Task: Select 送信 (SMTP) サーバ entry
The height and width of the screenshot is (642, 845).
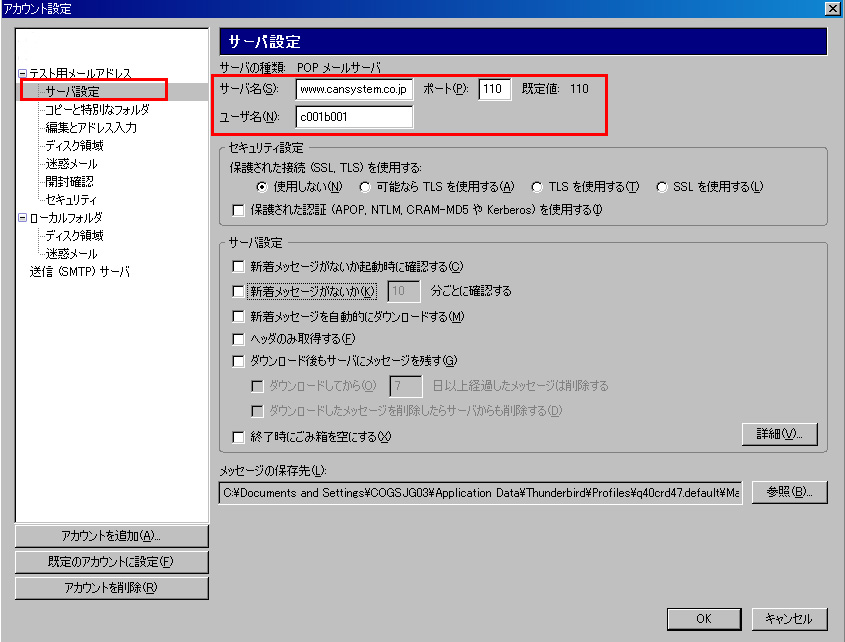Action: click(x=80, y=271)
